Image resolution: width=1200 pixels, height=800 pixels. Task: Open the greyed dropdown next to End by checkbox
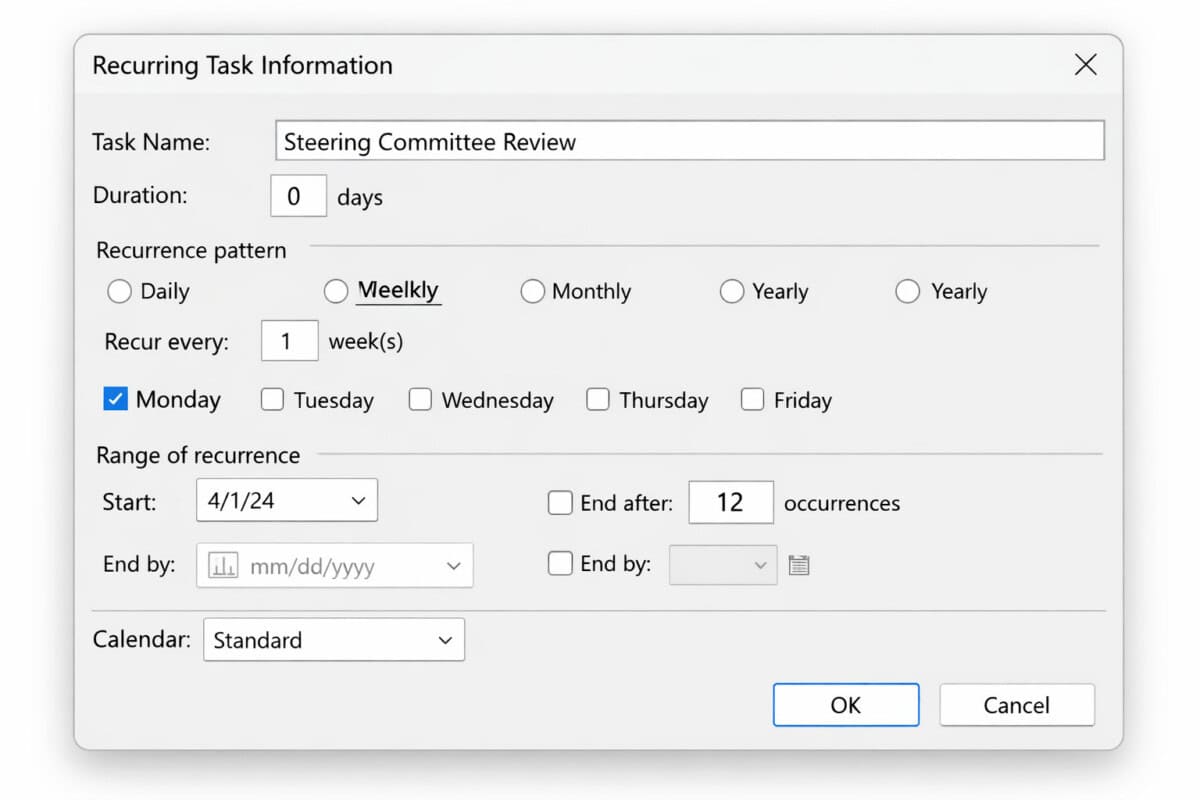coord(723,565)
